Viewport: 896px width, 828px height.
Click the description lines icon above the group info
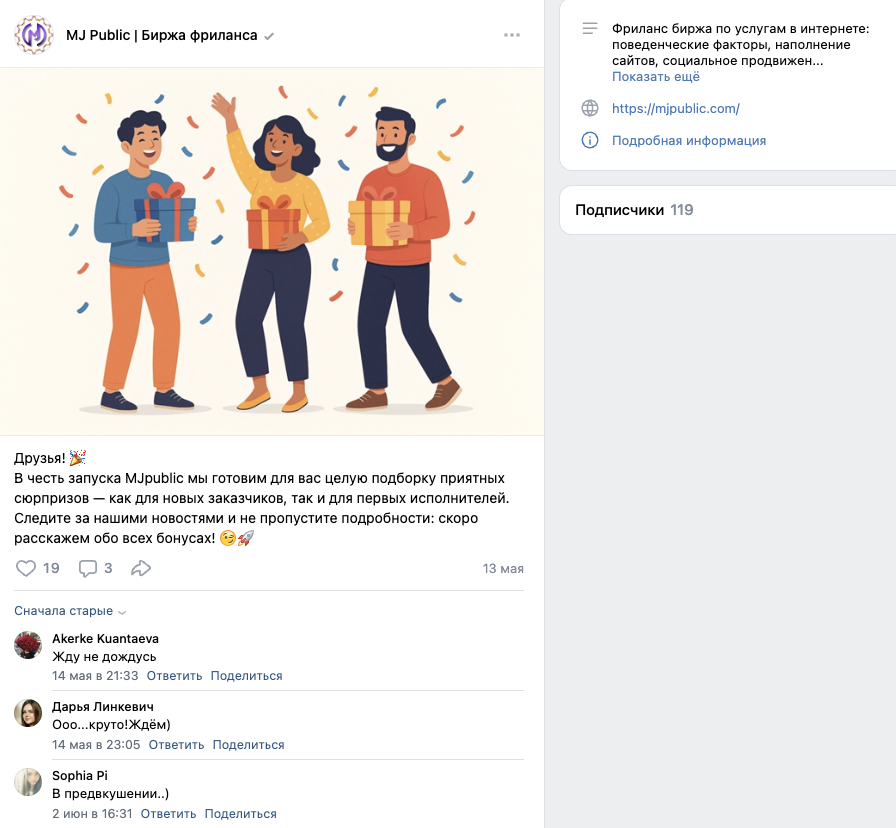click(588, 27)
